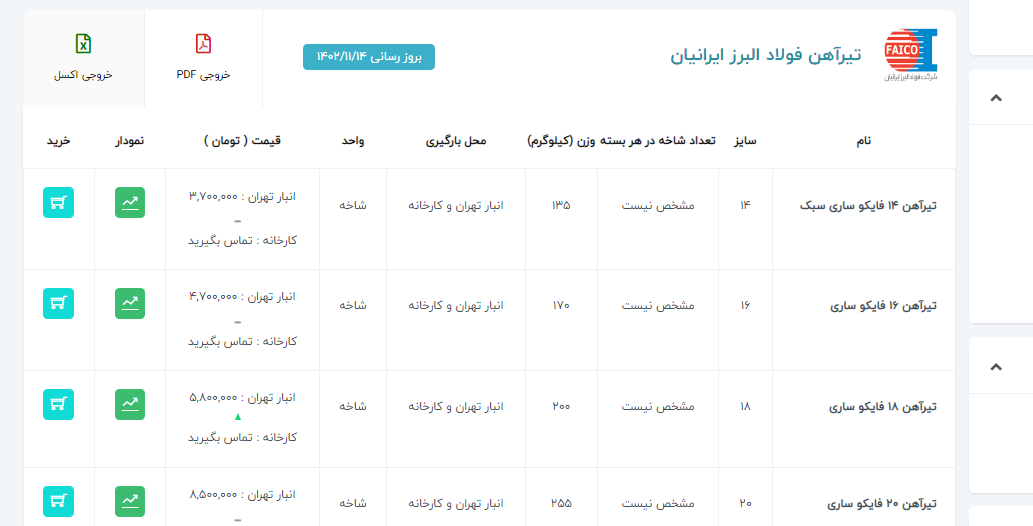Click the cart icon for تیرآهن ۱۶ row
Screen dimensions: 1033x526
(58, 304)
